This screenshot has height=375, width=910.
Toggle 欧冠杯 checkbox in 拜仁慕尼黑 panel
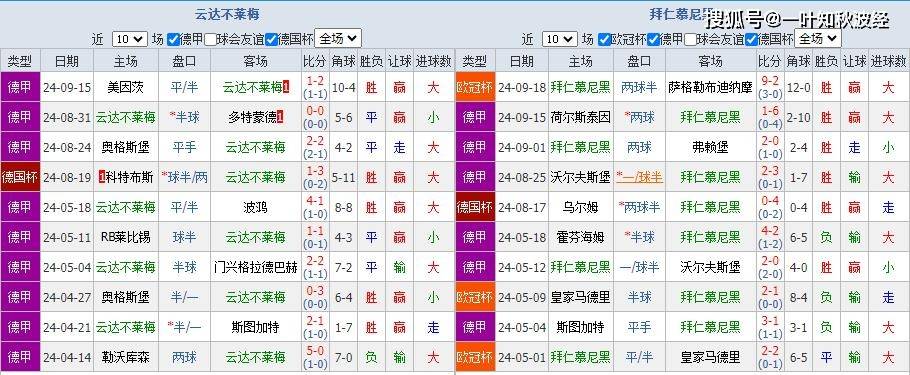604,39
